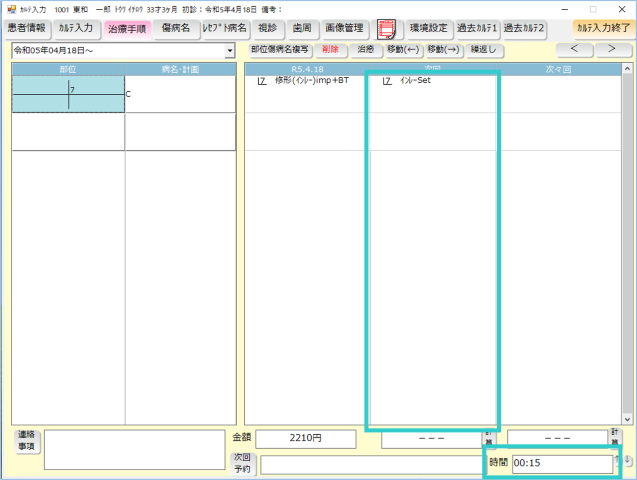The image size is (637, 480).
Task: Click the 治癒 button
Action: tap(365, 49)
